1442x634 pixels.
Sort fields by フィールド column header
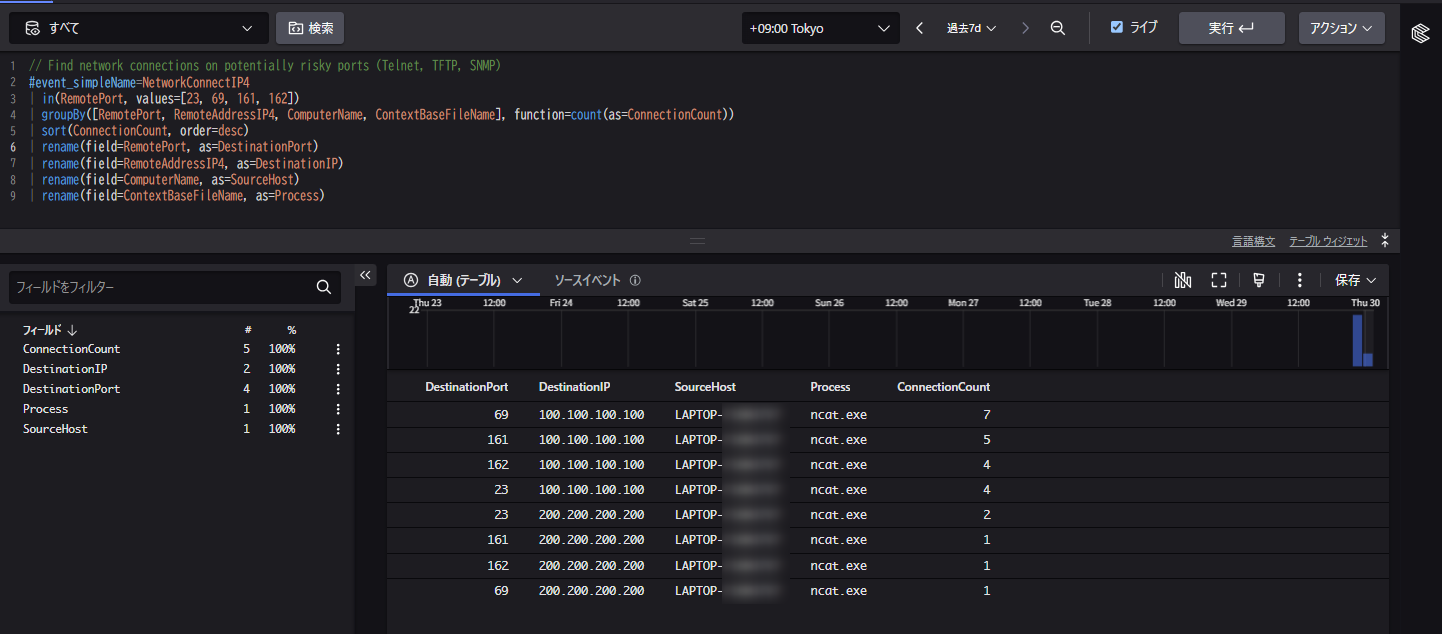[x=50, y=329]
